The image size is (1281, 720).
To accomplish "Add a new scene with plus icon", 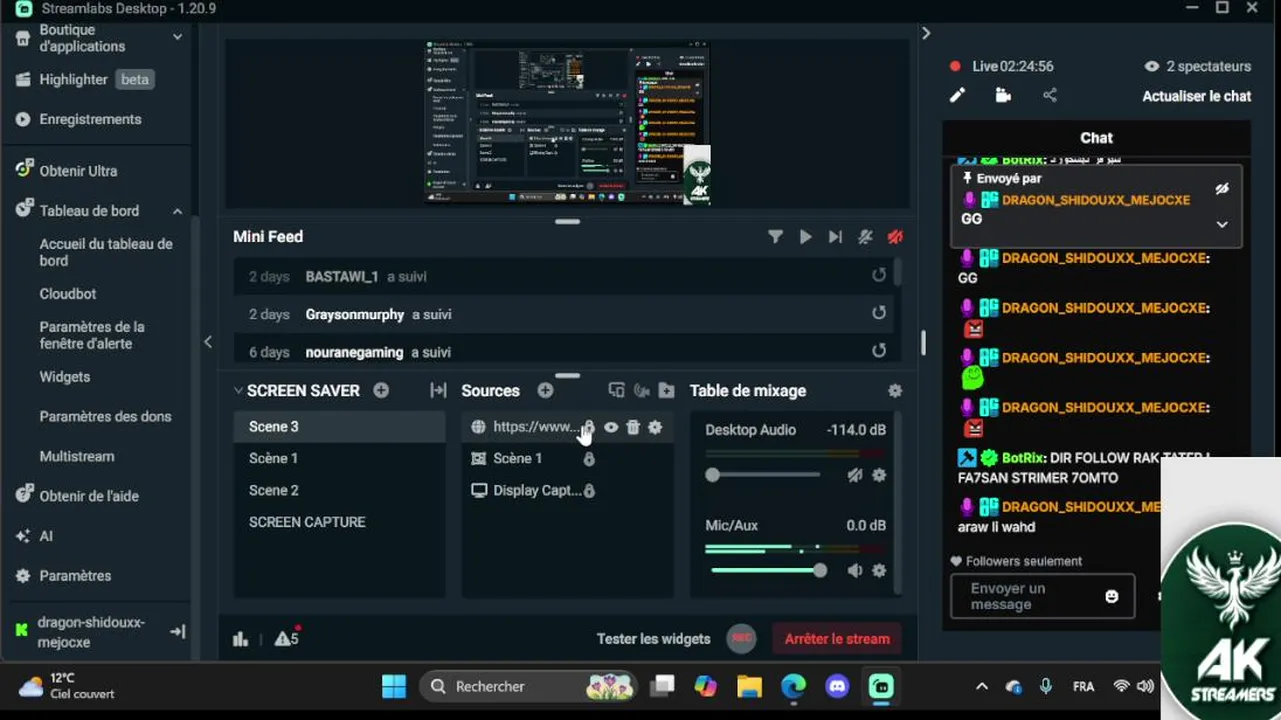I will pyautogui.click(x=381, y=391).
